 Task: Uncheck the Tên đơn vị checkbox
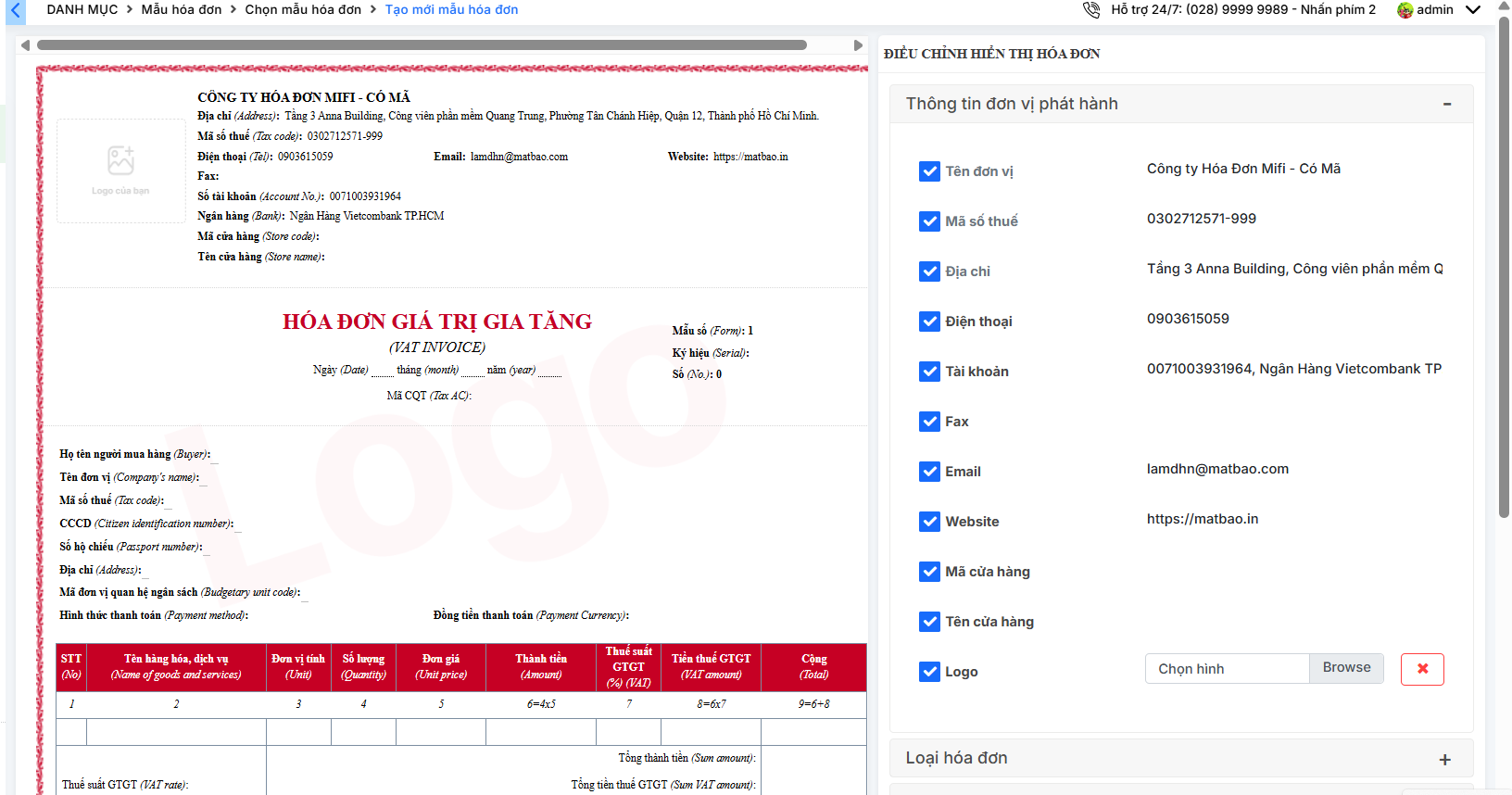click(x=929, y=171)
